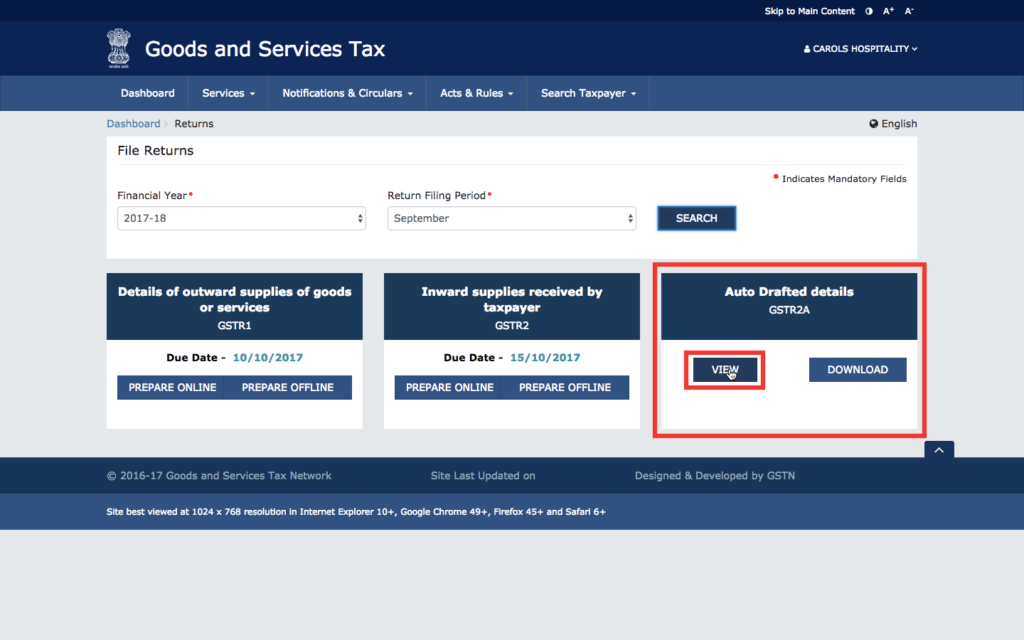Go to Dashboard via the navigation bar
Image resolution: width=1024 pixels, height=640 pixels.
pos(147,92)
